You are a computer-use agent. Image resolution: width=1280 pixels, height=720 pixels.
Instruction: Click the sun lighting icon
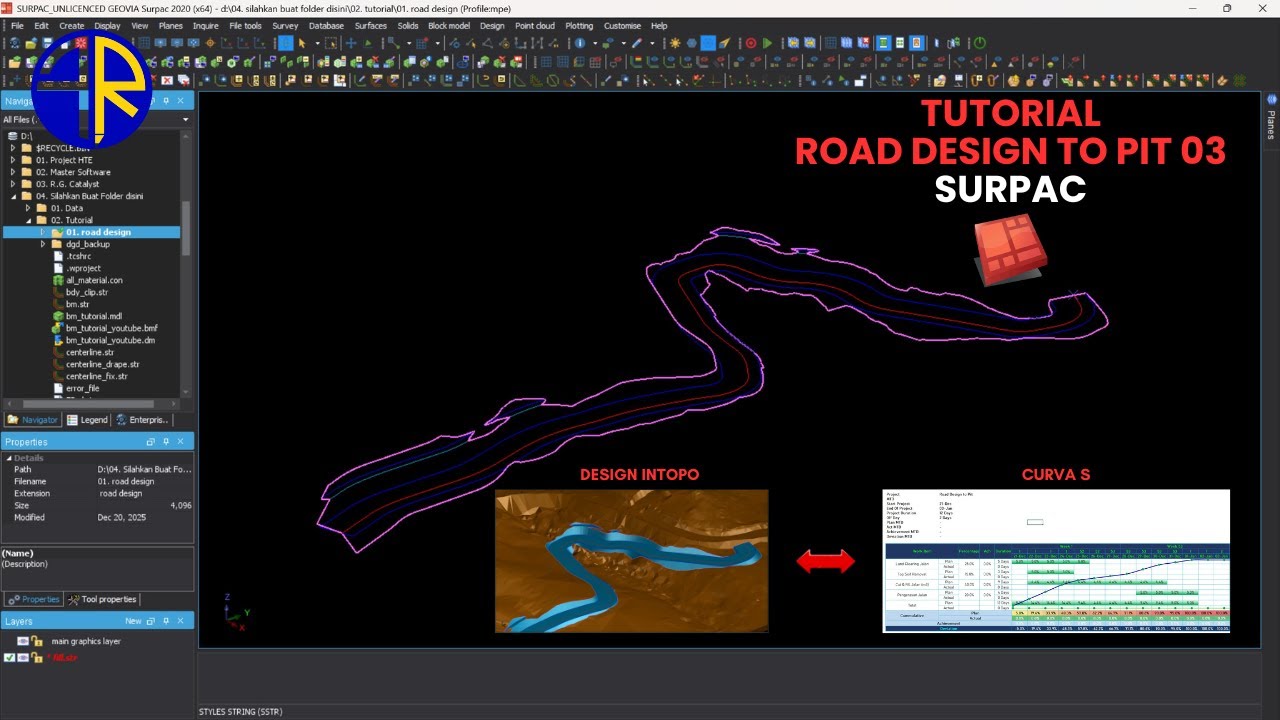[x=675, y=43]
